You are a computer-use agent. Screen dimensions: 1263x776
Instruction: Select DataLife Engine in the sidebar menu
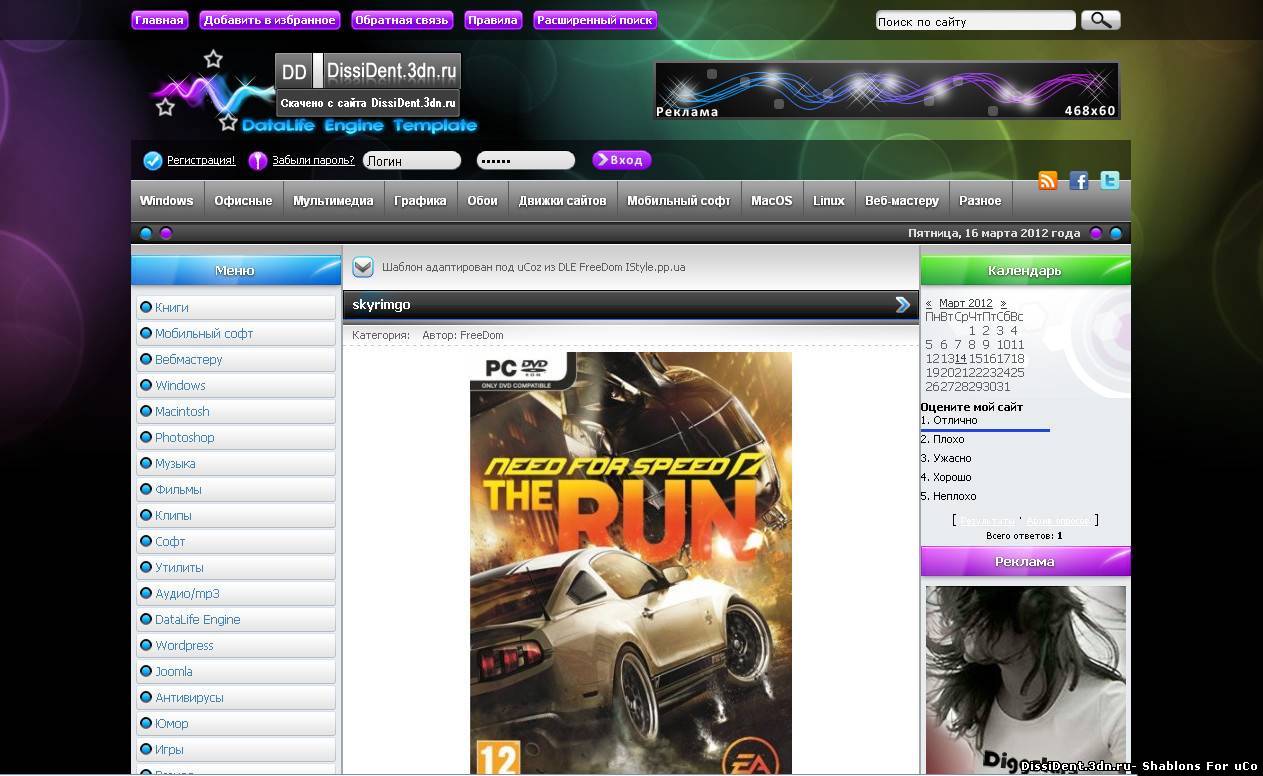click(x=236, y=619)
